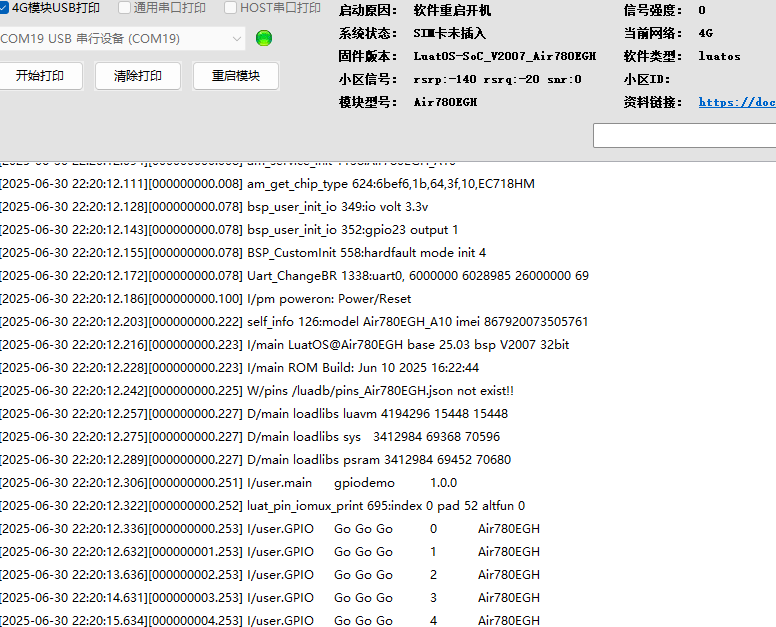
Task: Select the 'loadlibs psram' log line
Action: [255, 460]
